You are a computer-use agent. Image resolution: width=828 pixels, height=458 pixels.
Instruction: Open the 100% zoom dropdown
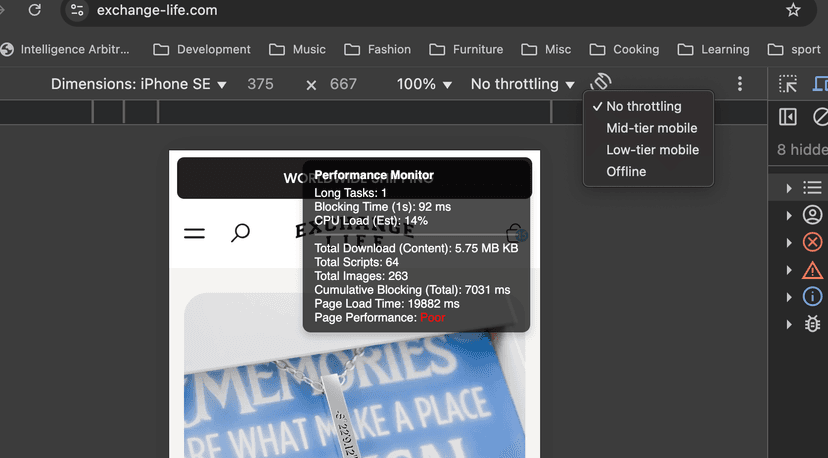[x=424, y=84]
